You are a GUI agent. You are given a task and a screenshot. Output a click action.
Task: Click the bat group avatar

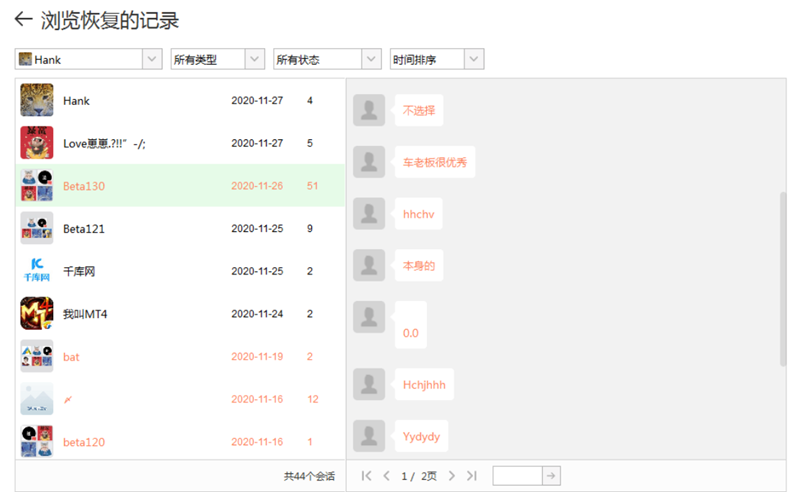point(37,356)
